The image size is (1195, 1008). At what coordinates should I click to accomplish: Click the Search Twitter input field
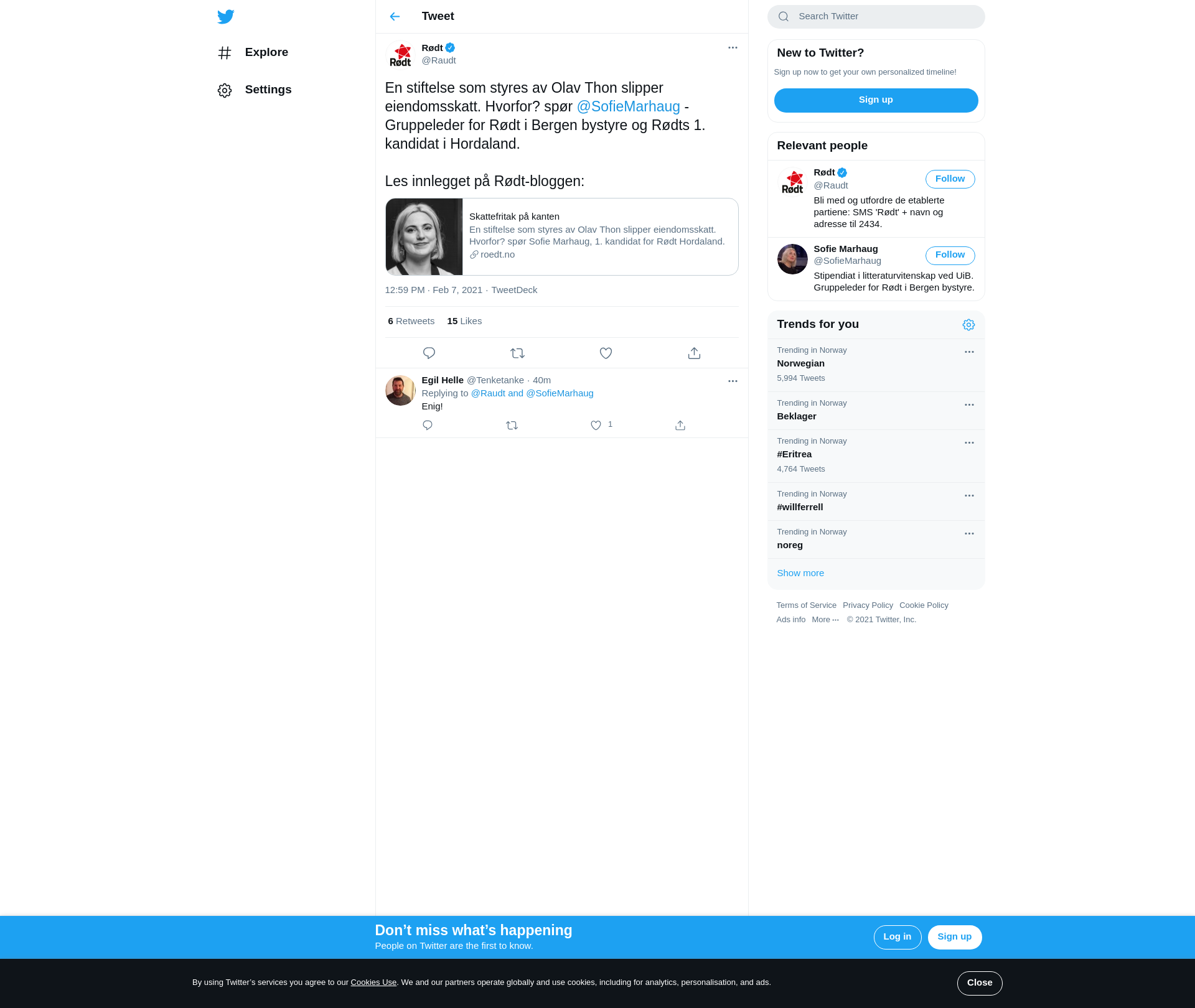coord(876,17)
